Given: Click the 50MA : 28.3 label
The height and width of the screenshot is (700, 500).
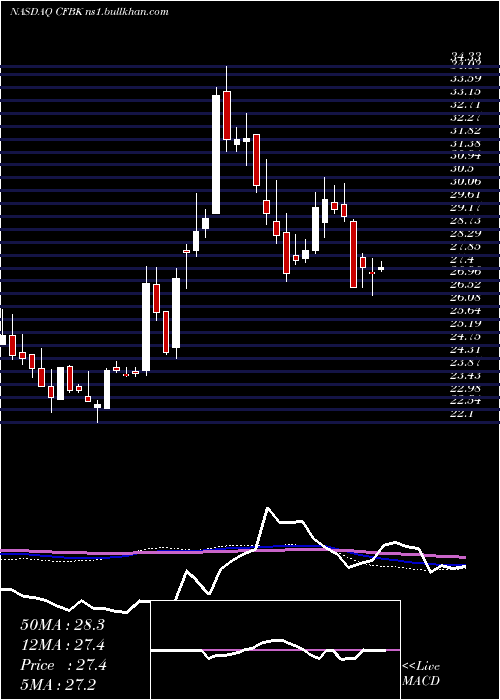Looking at the screenshot, I should [x=62, y=625].
